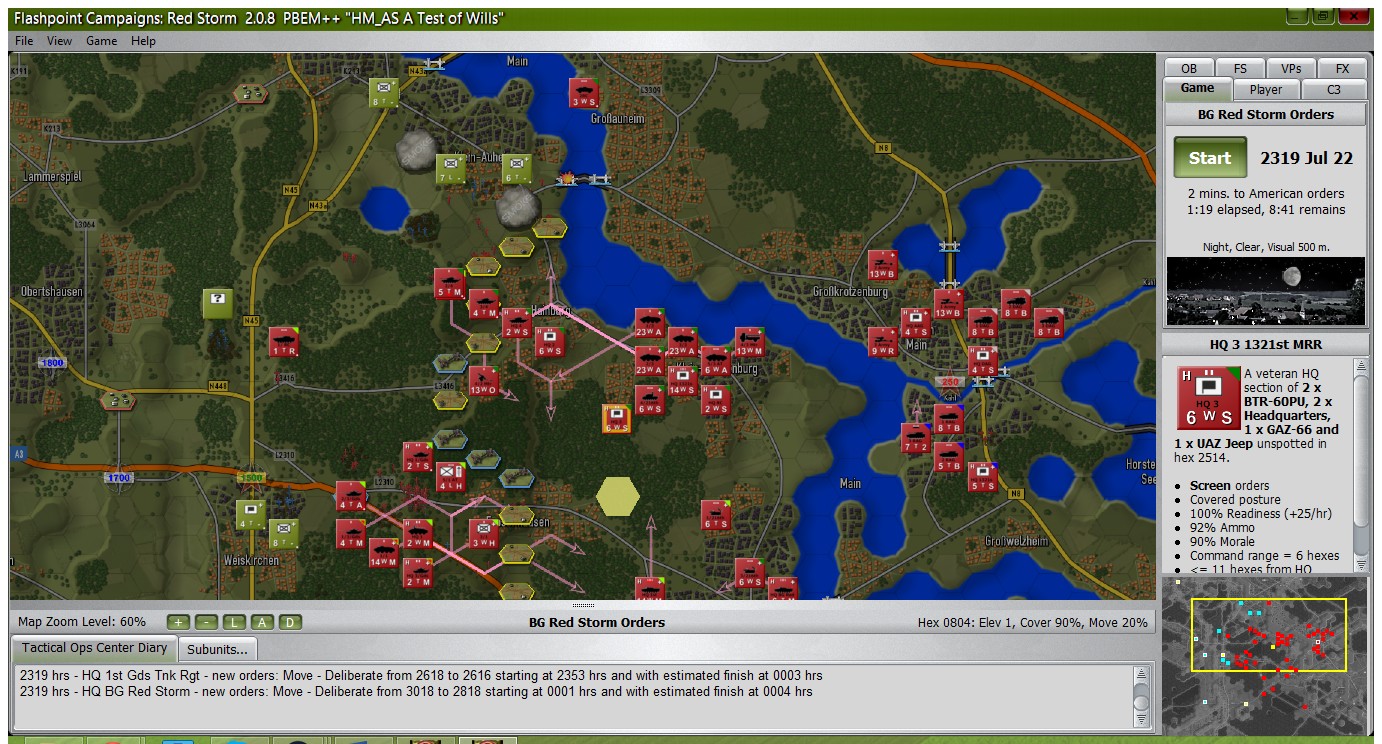Select the red 2 T S HQ unit
This screenshot has height=744, width=1382.
tap(417, 457)
